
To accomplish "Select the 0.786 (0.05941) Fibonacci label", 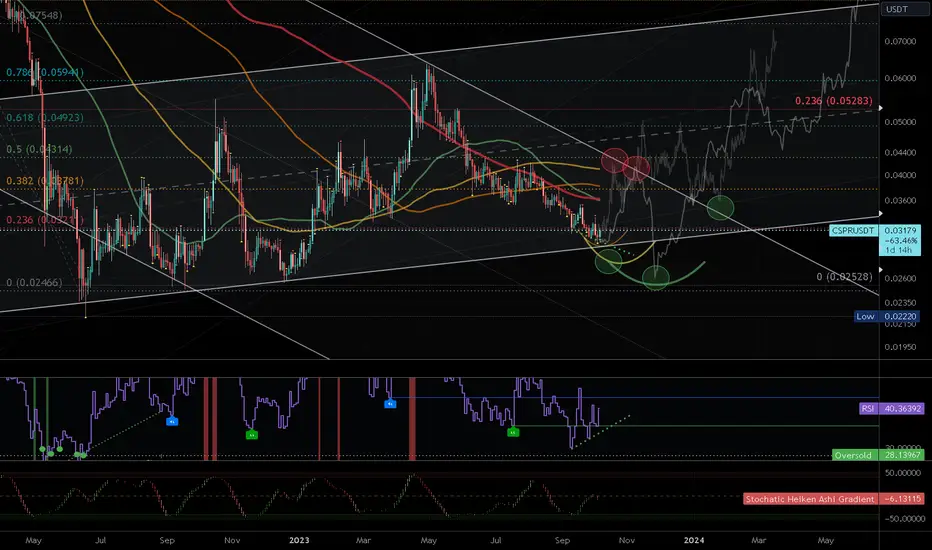I will (45, 72).
